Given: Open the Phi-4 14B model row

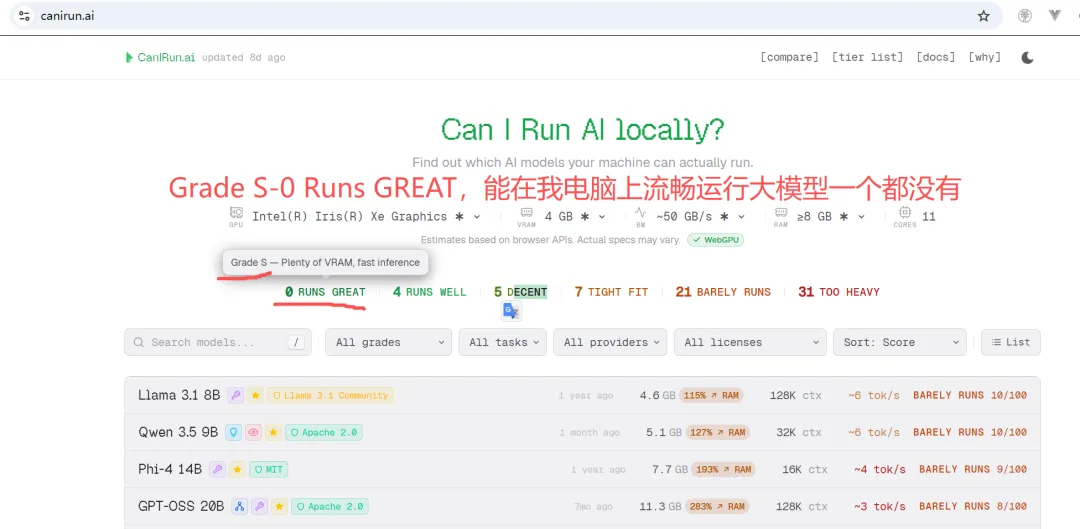Looking at the screenshot, I should click(x=582, y=470).
